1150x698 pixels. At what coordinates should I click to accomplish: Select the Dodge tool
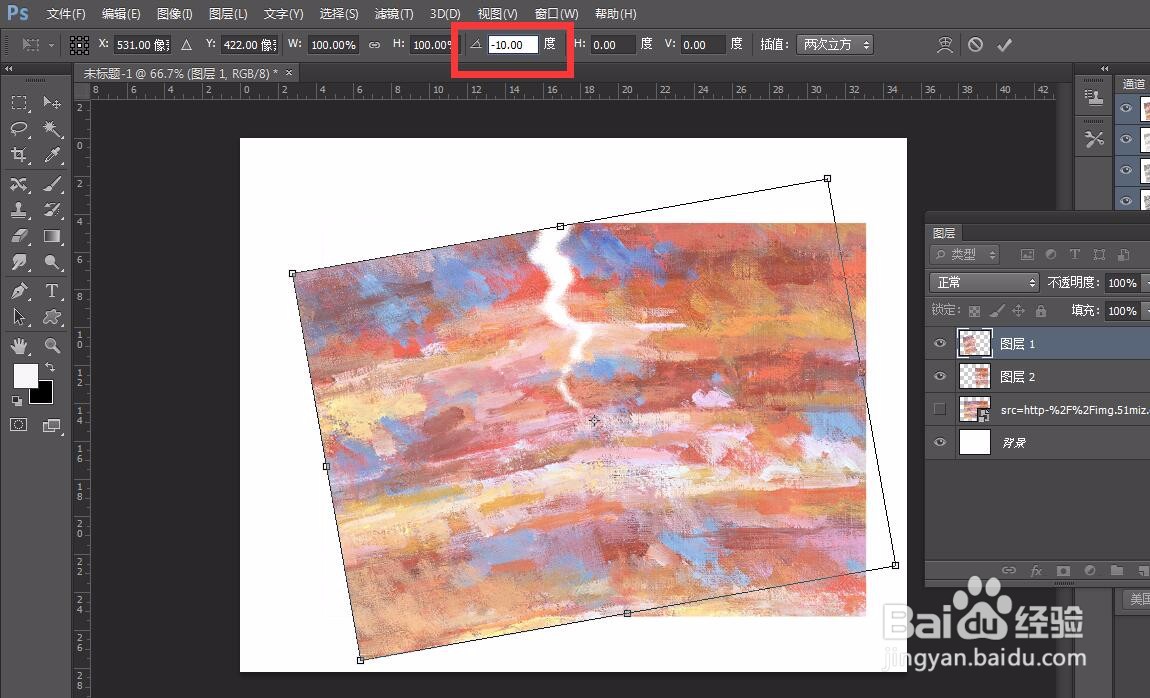click(51, 262)
